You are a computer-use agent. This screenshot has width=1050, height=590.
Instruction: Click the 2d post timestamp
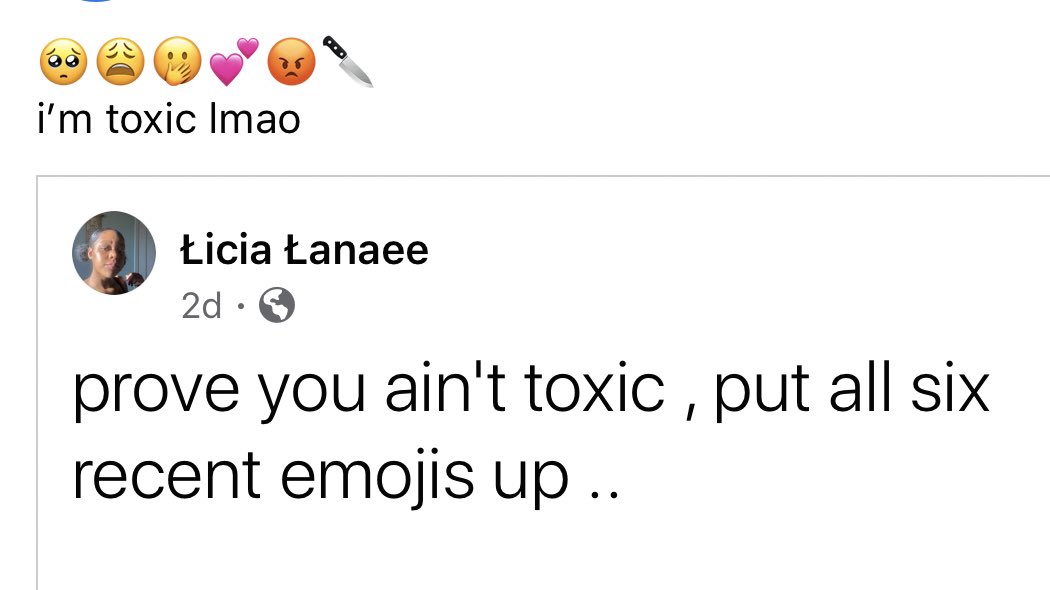tap(201, 306)
